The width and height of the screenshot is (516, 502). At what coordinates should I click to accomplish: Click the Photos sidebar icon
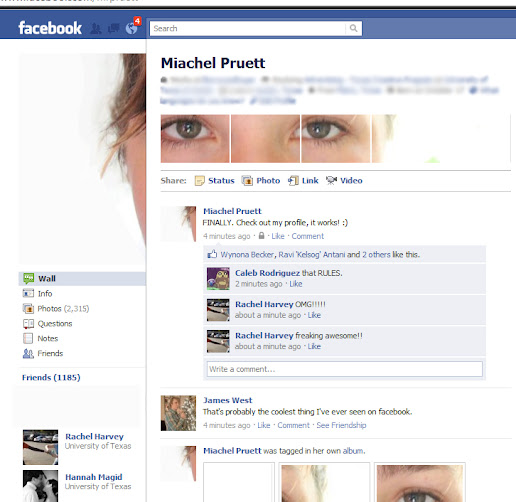[x=28, y=309]
